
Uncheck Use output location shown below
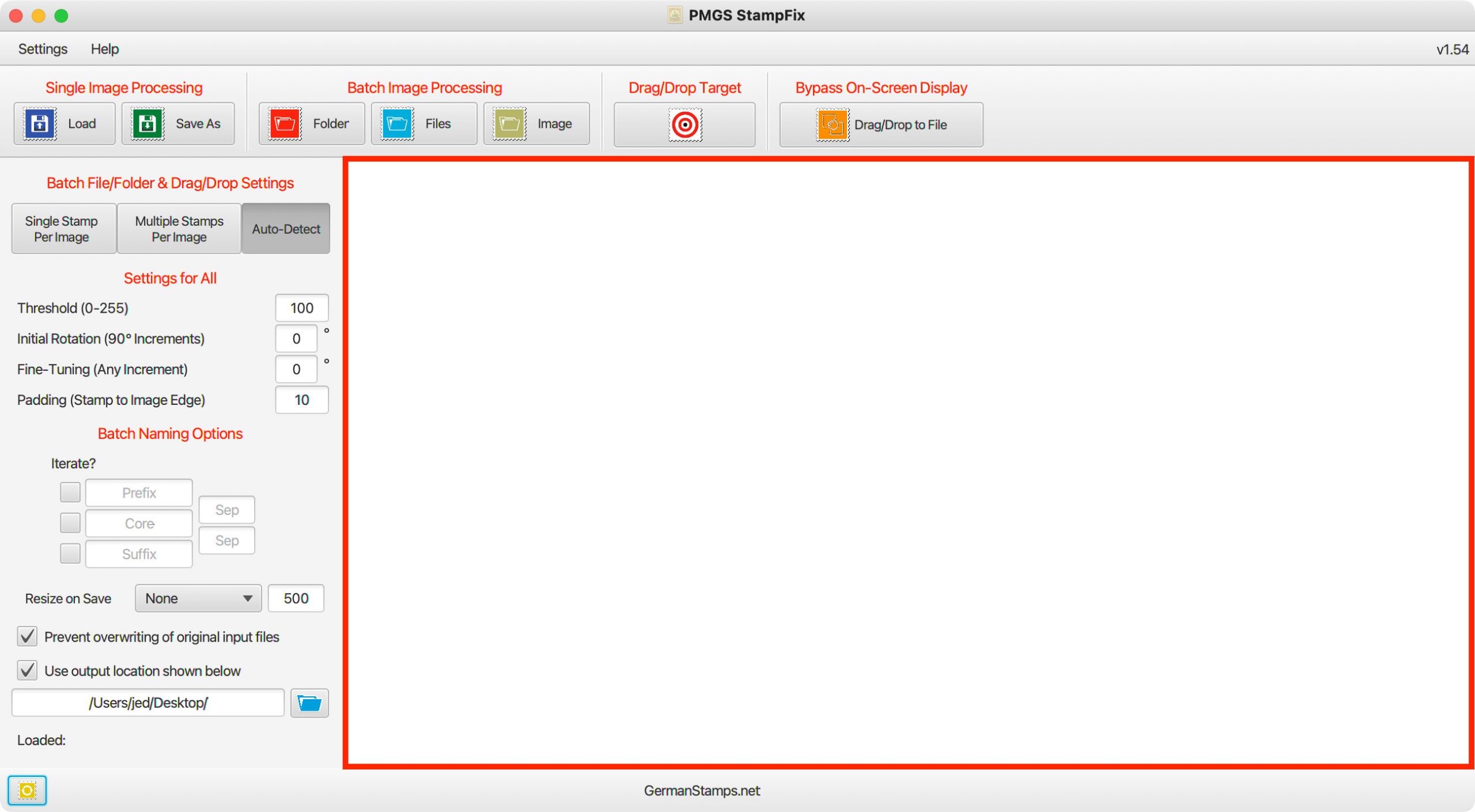27,671
